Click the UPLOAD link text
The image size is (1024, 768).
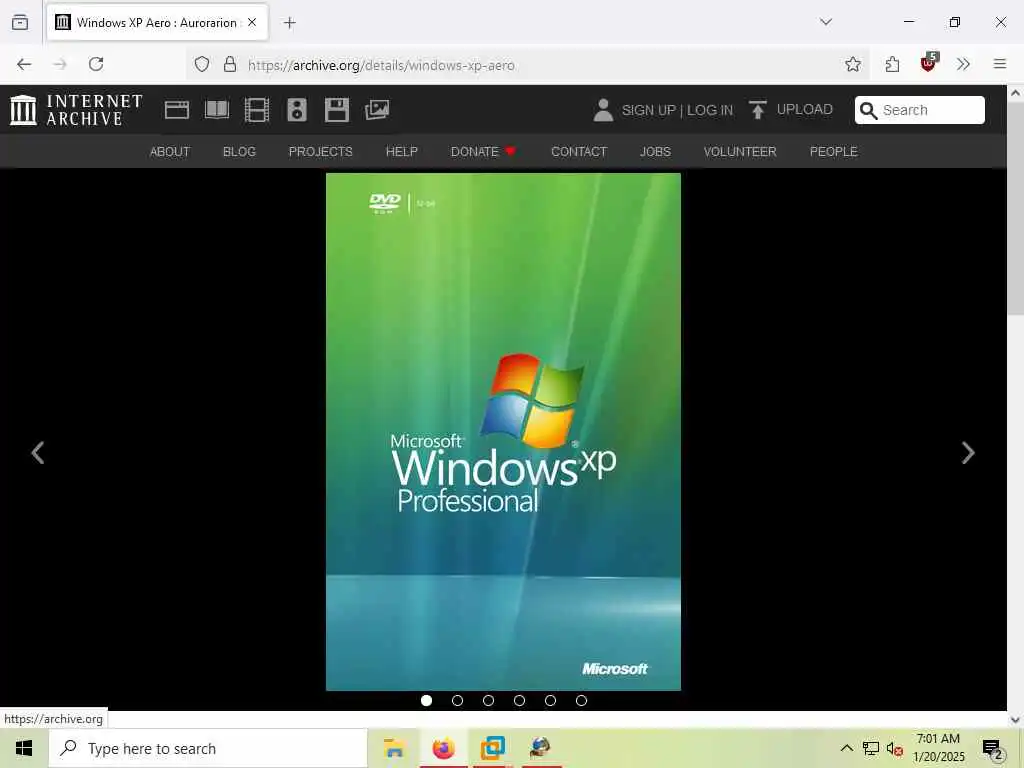(805, 110)
